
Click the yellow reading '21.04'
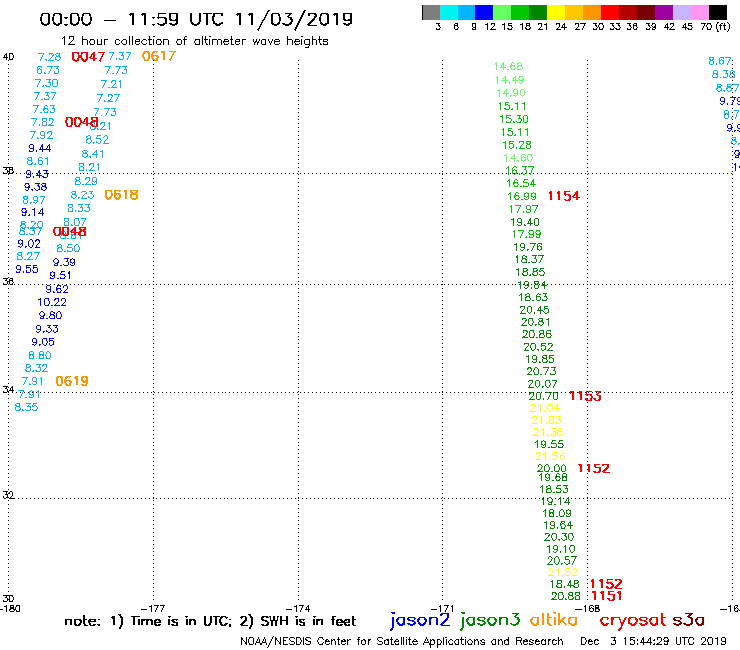coord(545,408)
